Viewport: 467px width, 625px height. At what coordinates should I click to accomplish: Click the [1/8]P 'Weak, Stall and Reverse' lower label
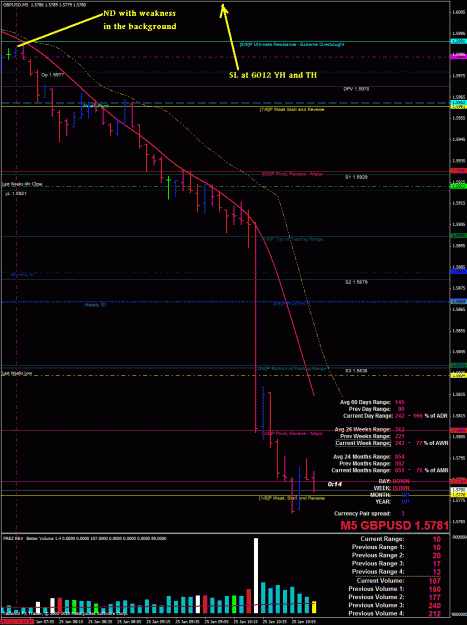(x=292, y=498)
